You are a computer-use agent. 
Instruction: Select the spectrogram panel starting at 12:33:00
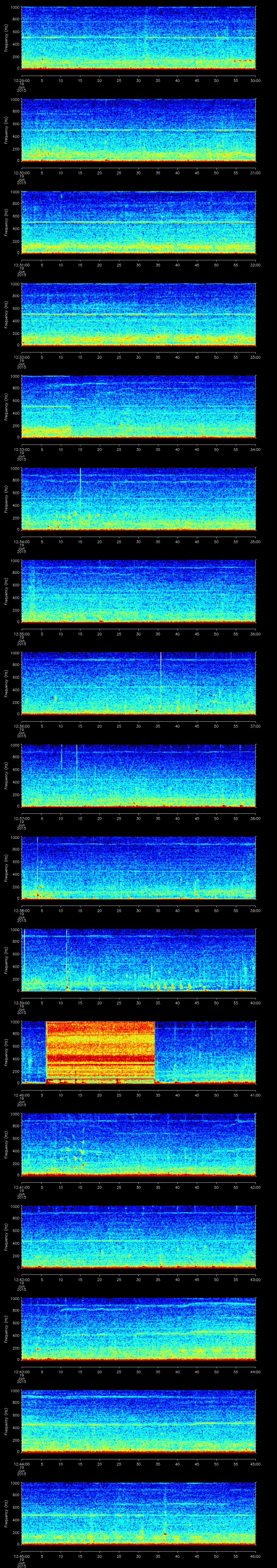pos(139,407)
